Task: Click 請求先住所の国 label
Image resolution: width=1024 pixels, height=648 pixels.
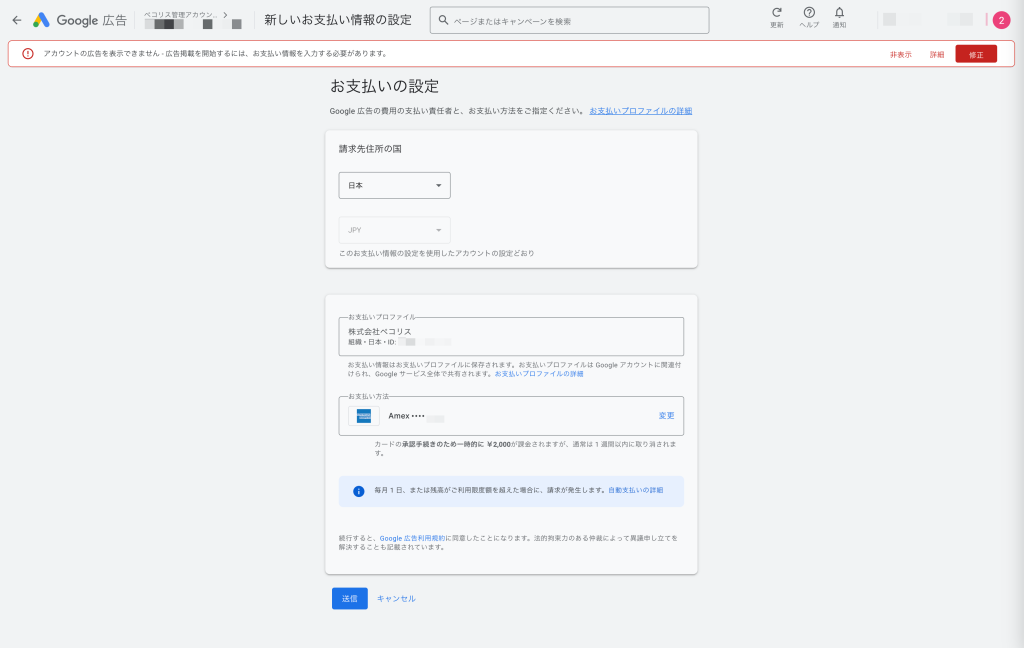Action: point(370,149)
